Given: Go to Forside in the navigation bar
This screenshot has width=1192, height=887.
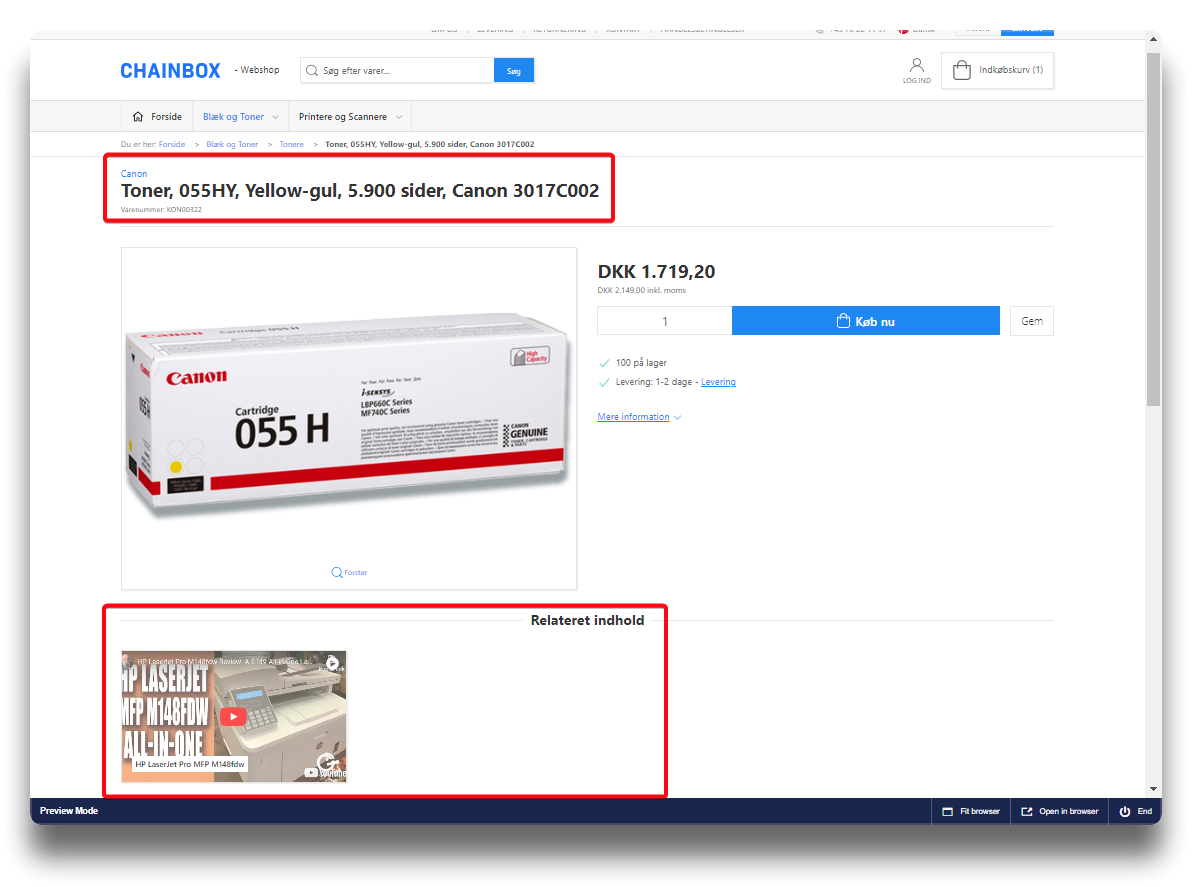Looking at the screenshot, I should point(157,116).
